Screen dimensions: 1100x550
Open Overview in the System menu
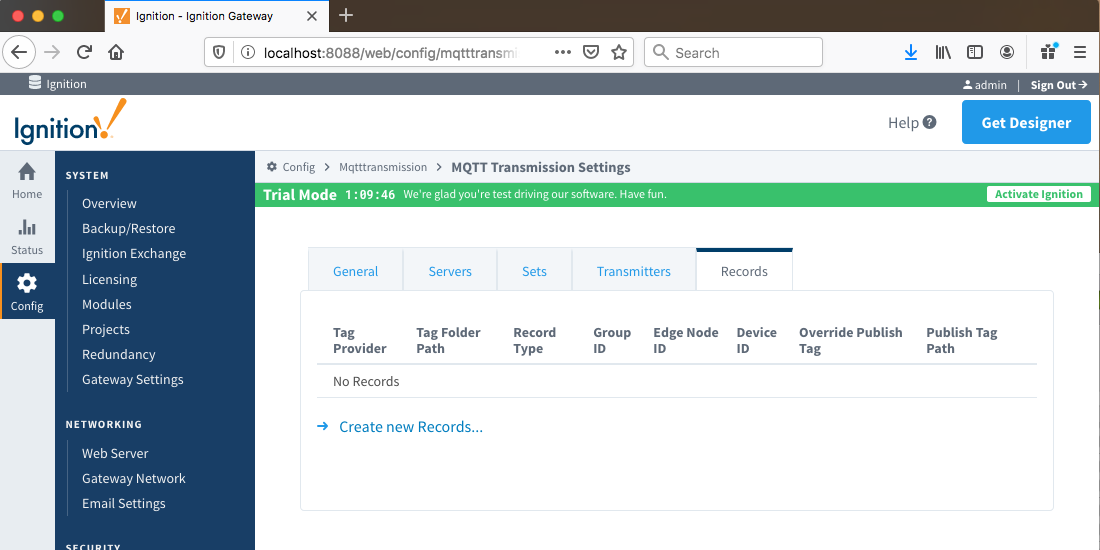[109, 203]
